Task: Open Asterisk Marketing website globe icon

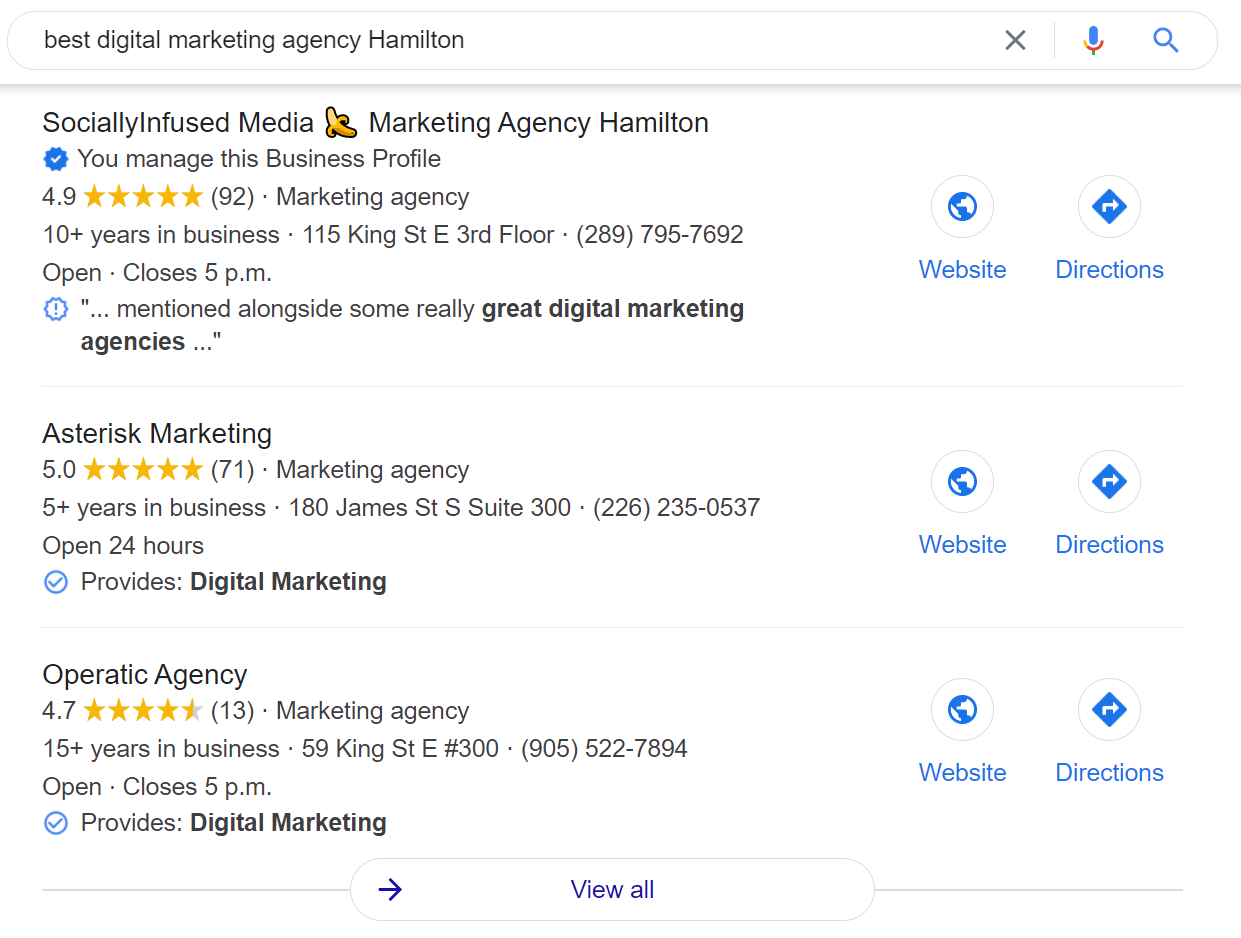Action: point(962,482)
